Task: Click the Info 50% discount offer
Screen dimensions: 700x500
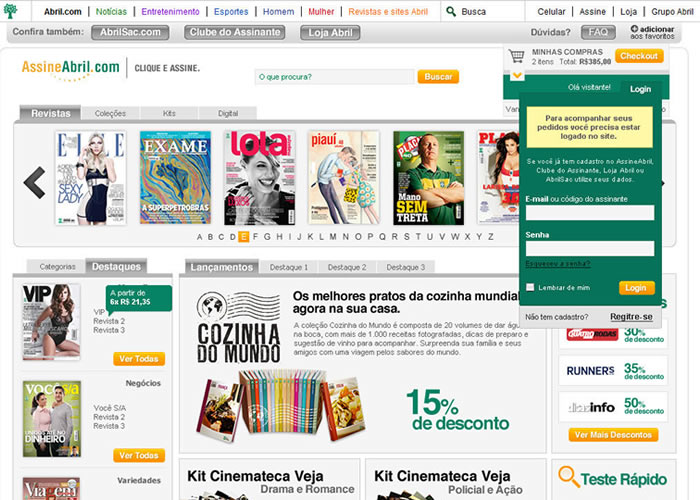Action: pyautogui.click(x=613, y=407)
